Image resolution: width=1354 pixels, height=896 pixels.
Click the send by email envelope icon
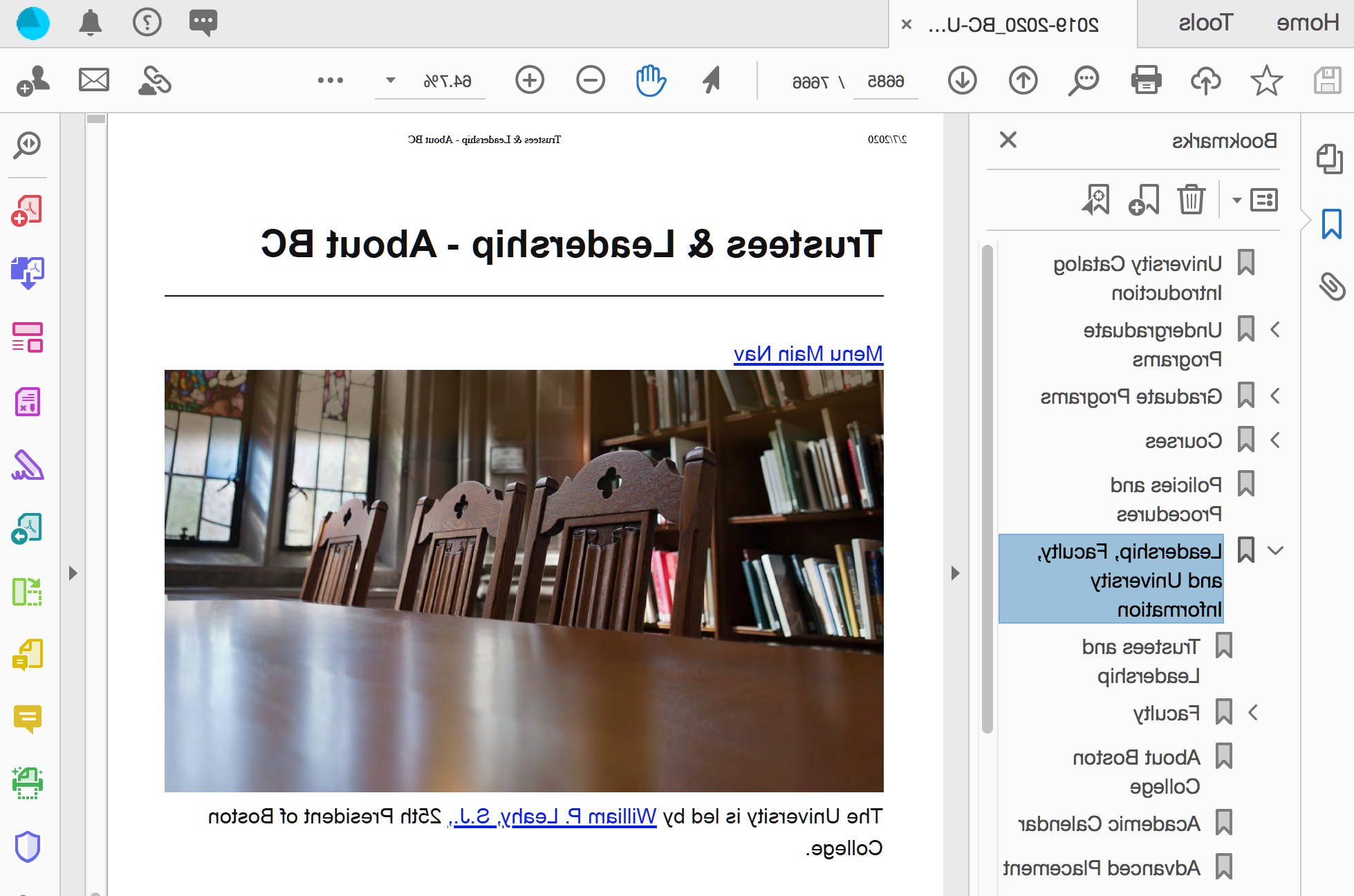pos(94,80)
